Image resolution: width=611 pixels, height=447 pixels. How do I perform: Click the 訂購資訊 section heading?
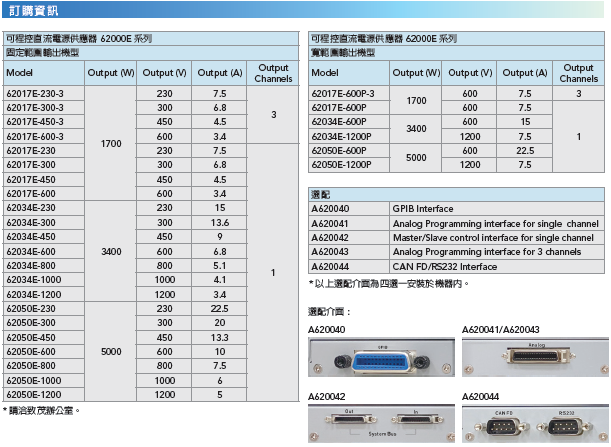tap(34, 11)
